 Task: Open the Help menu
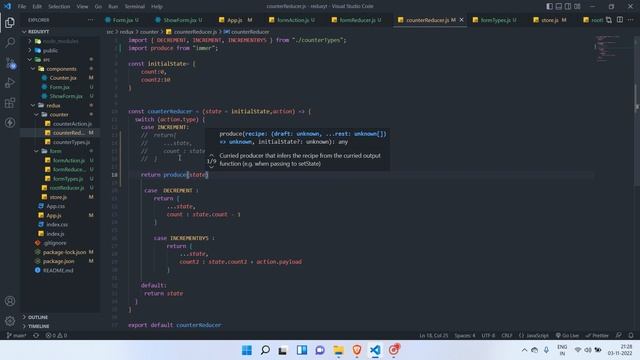(157, 7)
